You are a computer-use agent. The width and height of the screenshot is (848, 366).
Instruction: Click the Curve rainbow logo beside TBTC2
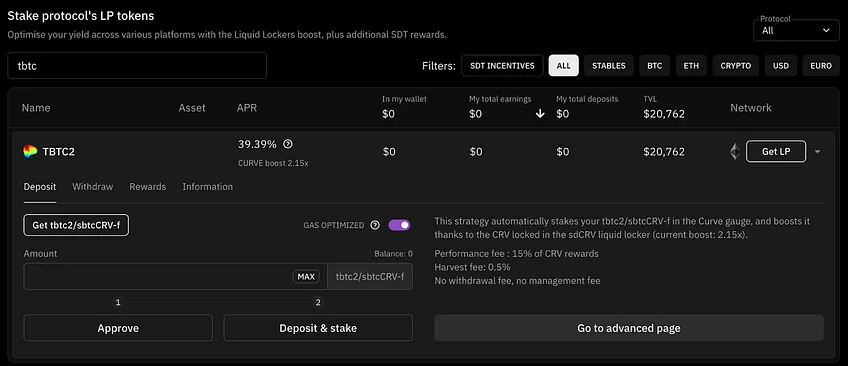pyautogui.click(x=30, y=151)
